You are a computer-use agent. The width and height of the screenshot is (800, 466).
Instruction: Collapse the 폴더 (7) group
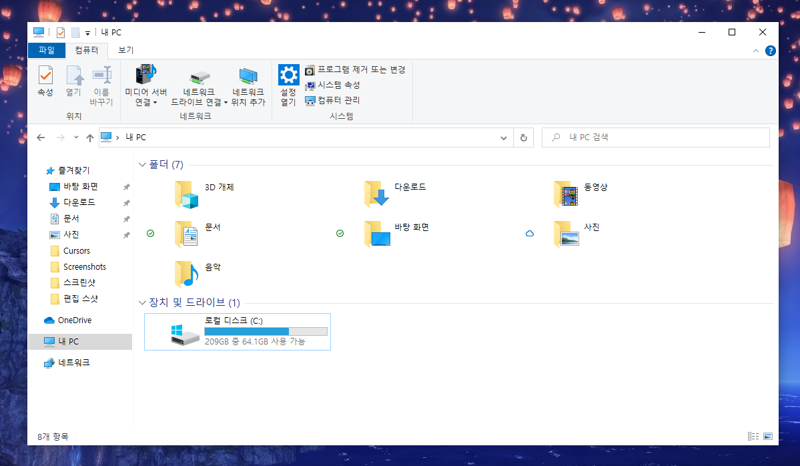pos(142,165)
